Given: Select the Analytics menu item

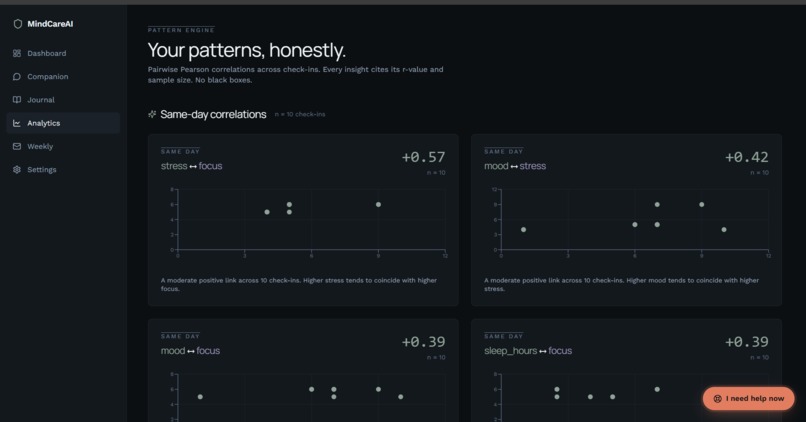Looking at the screenshot, I should 63,123.
